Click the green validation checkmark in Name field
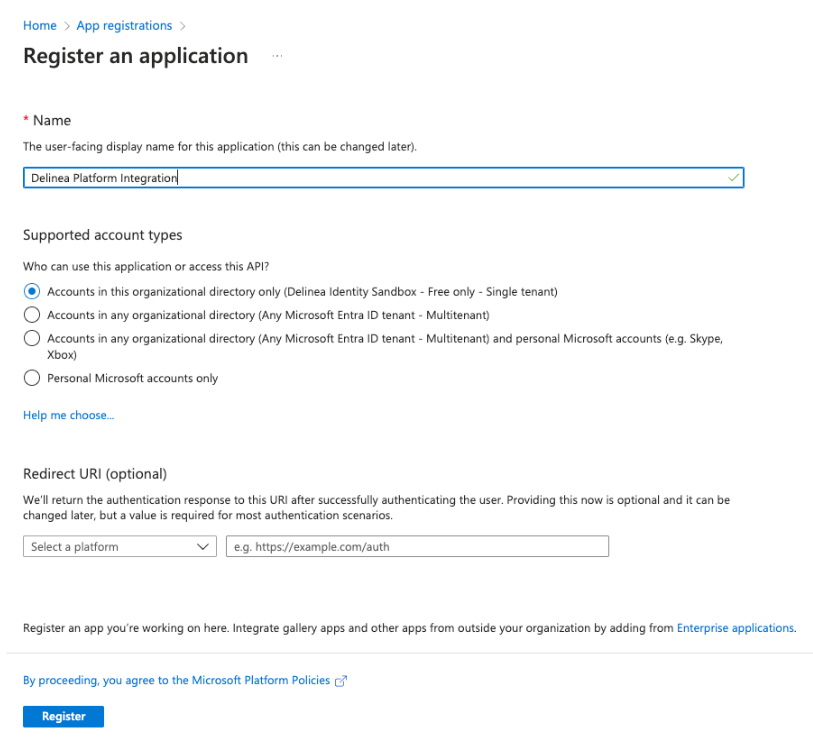This screenshot has width=813, height=741. click(733, 177)
